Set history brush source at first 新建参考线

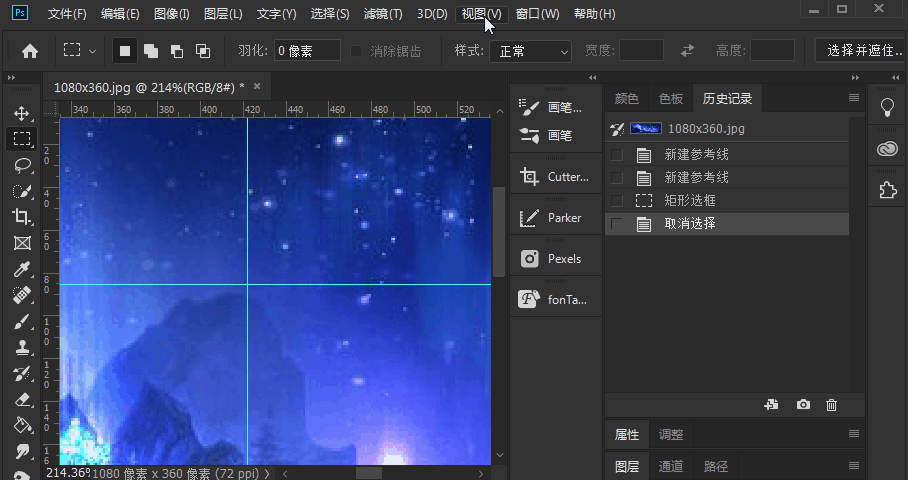tap(617, 155)
